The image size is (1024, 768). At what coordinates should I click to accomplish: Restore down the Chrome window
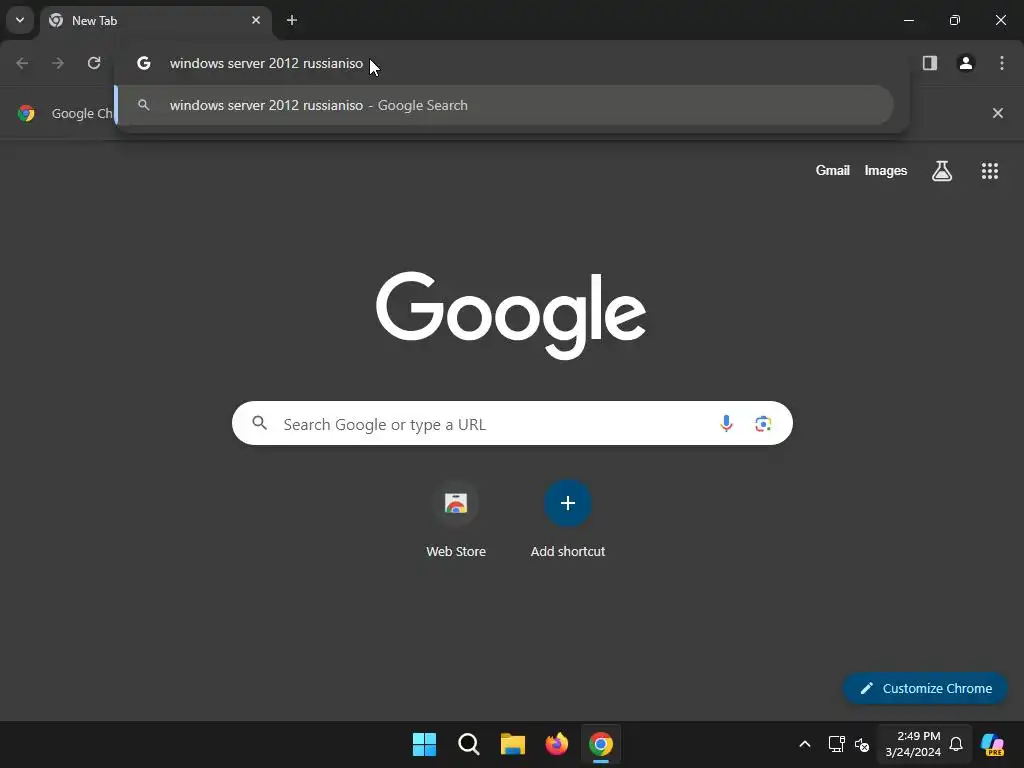[x=955, y=20]
